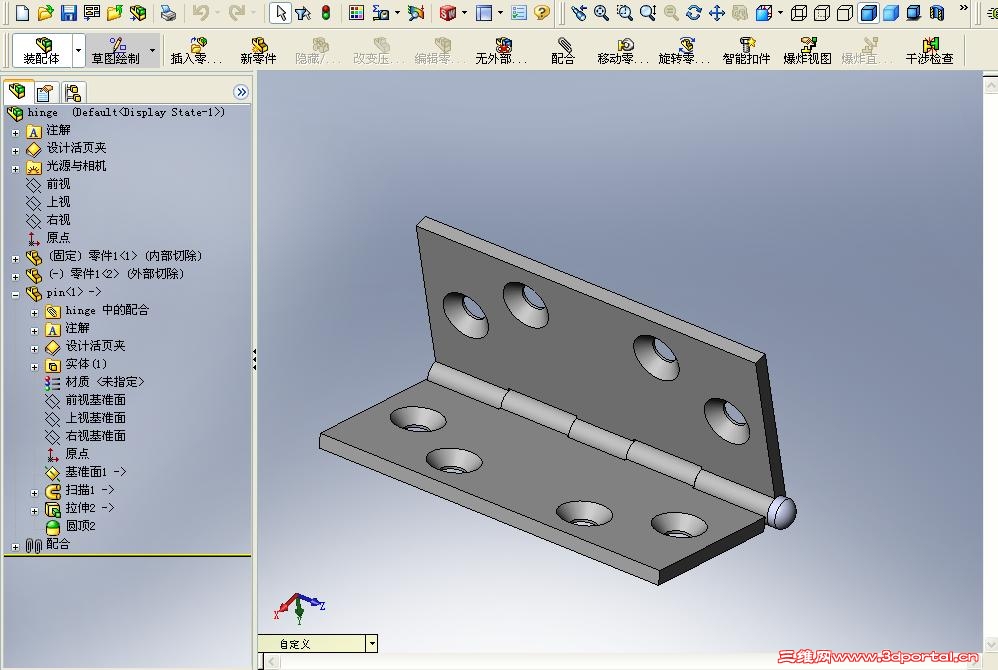
Task: Expand the panel with the double-chevron button
Action: click(241, 92)
